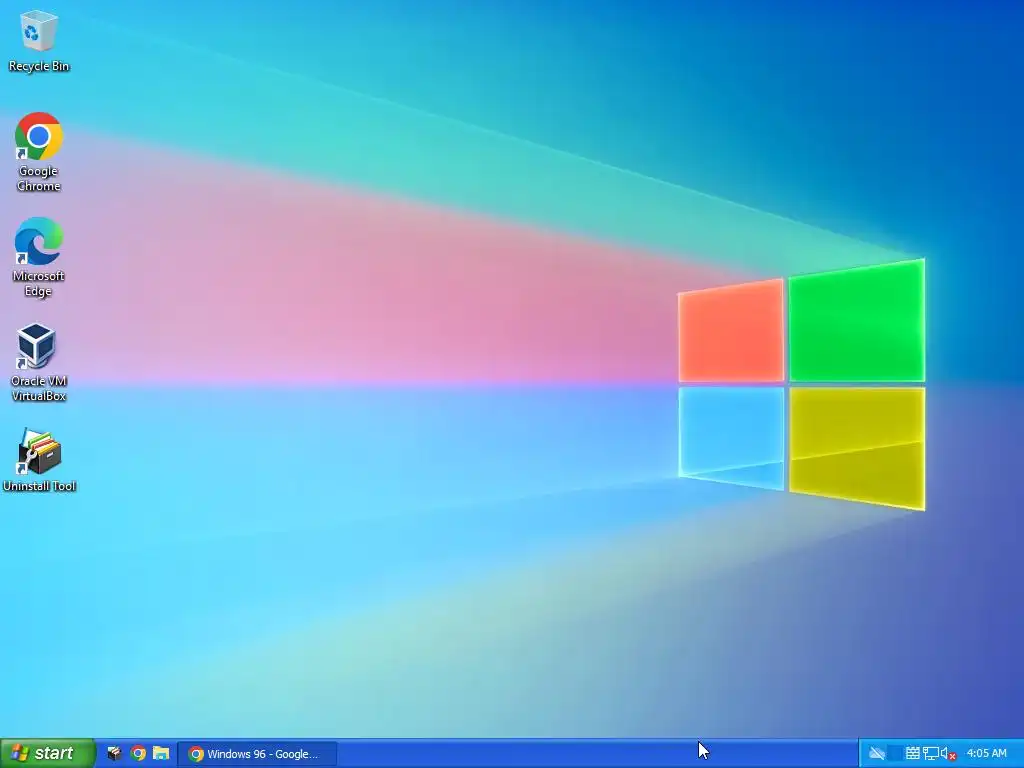Open File Explorer from quick launch

click(x=161, y=754)
